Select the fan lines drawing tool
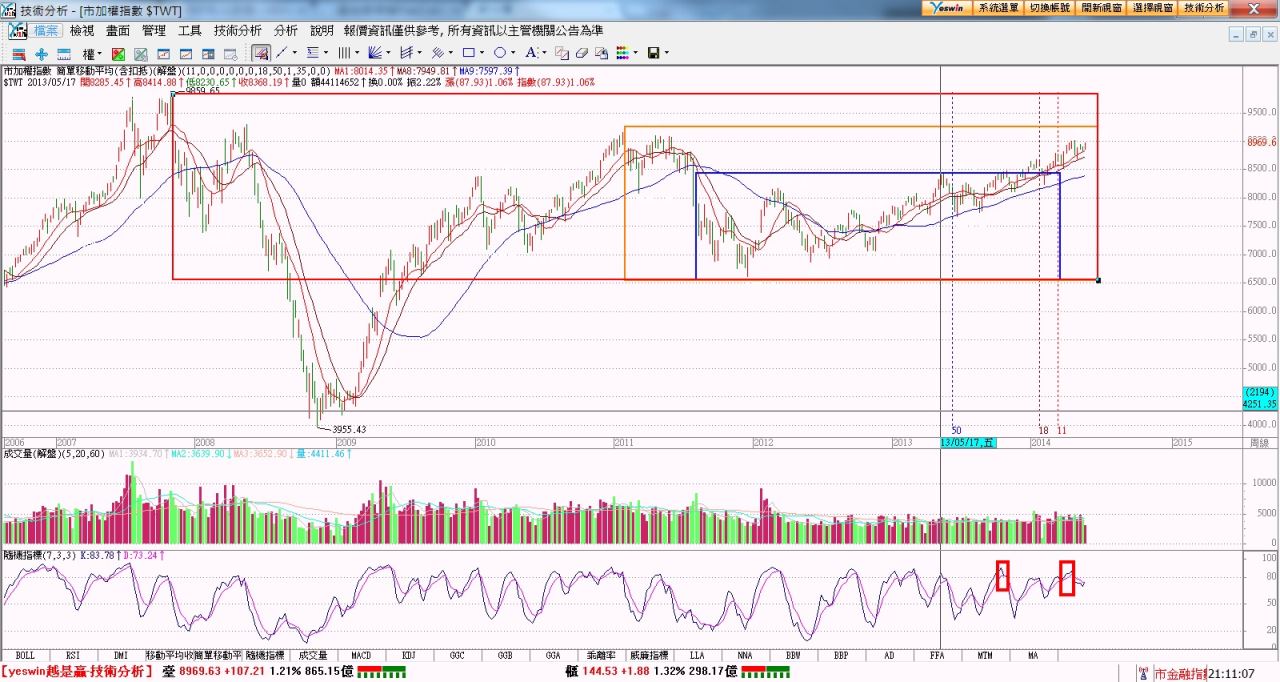 click(375, 53)
